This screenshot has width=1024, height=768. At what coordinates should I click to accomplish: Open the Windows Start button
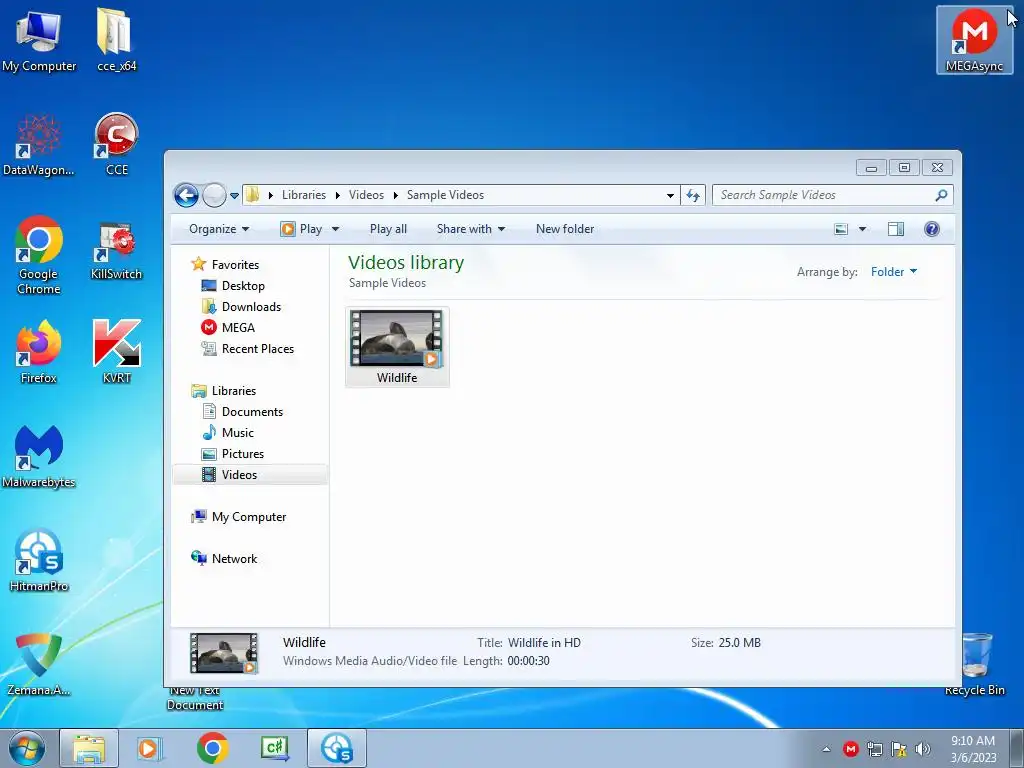coord(27,749)
